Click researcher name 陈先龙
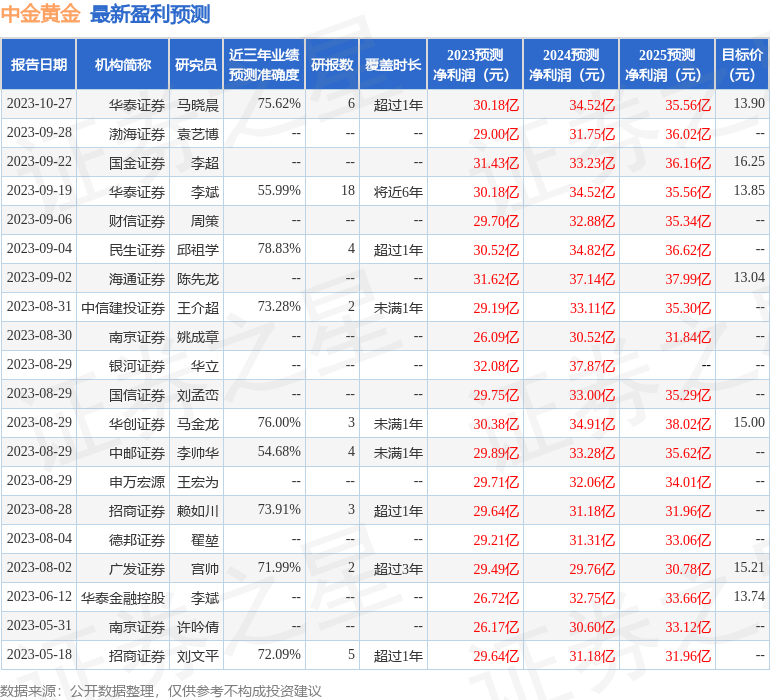 [198, 279]
